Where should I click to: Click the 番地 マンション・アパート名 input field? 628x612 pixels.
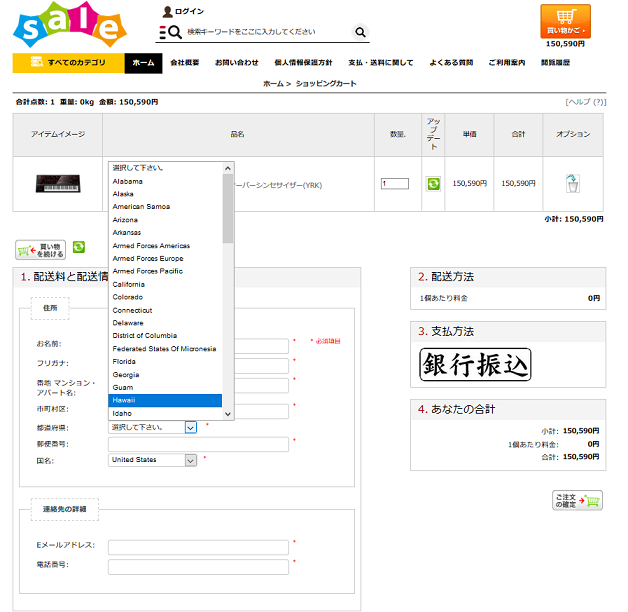(261, 385)
